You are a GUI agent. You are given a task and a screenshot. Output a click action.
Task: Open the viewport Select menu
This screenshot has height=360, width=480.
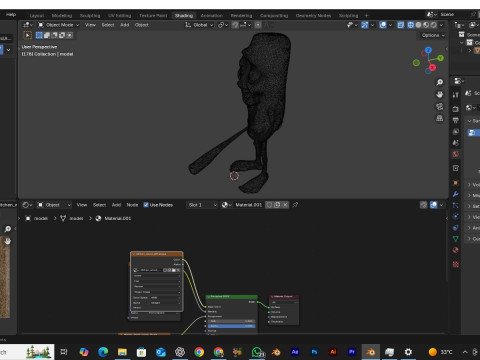click(108, 25)
